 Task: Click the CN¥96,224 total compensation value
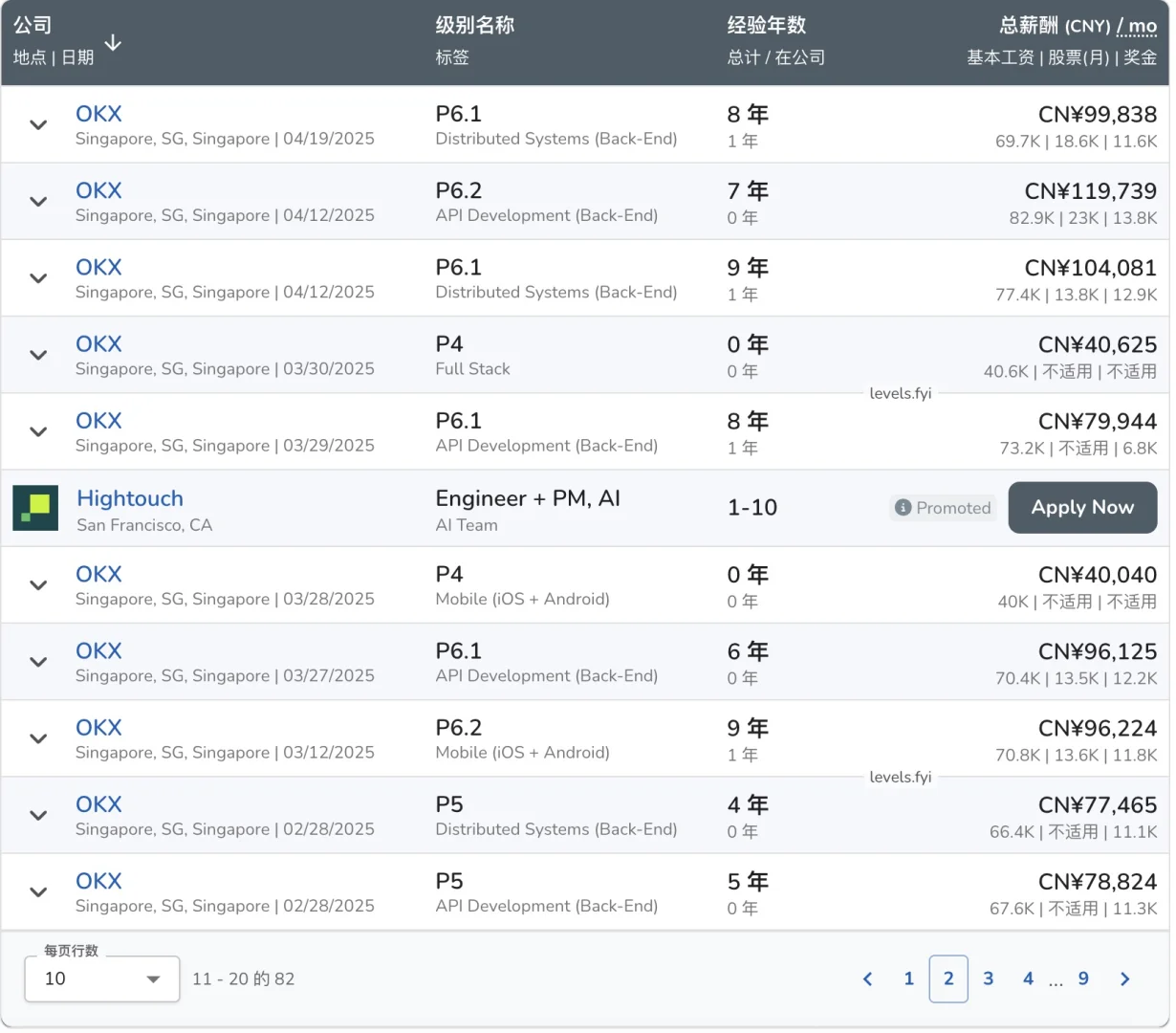(1098, 728)
